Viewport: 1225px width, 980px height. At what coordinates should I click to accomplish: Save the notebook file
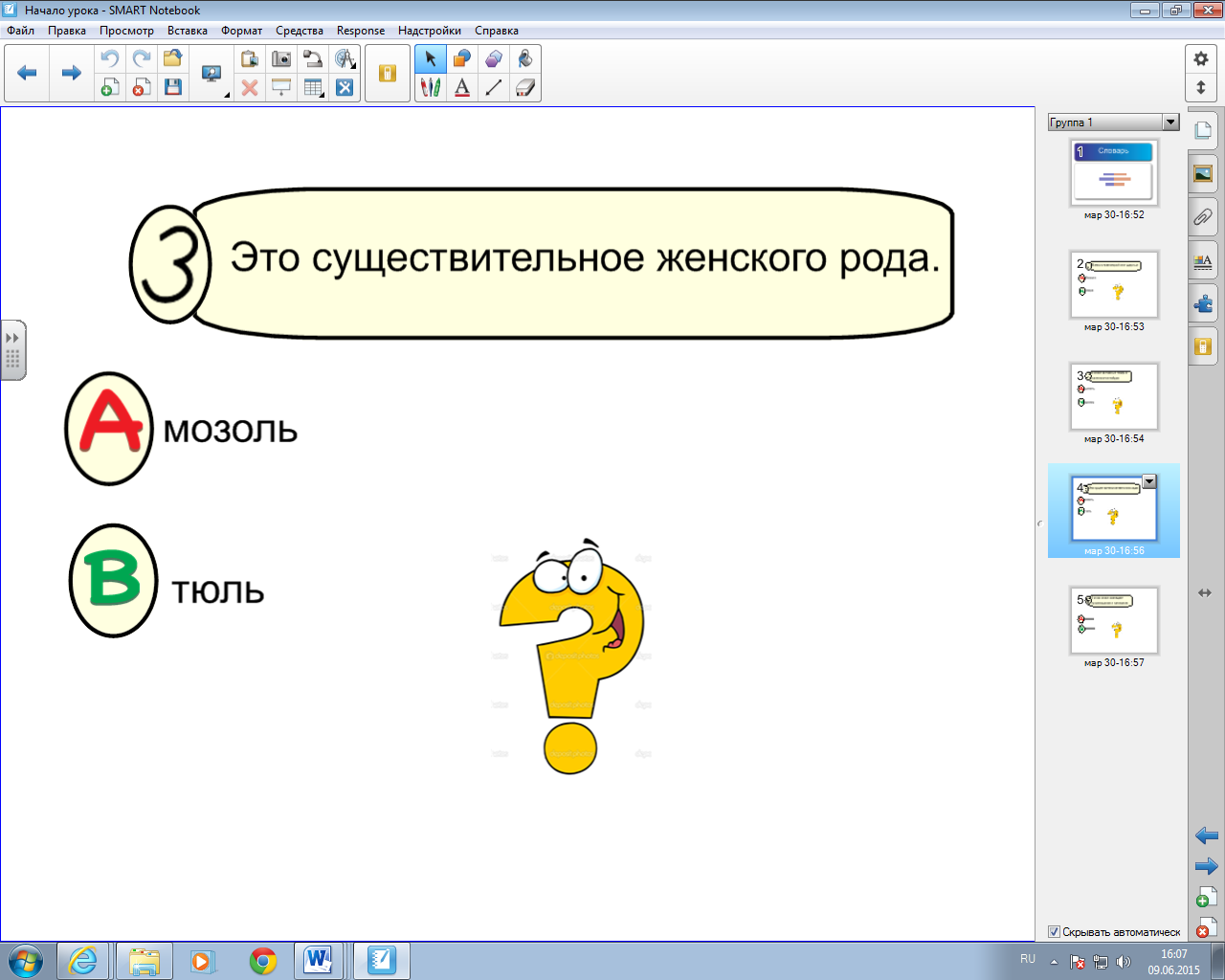coord(173,88)
